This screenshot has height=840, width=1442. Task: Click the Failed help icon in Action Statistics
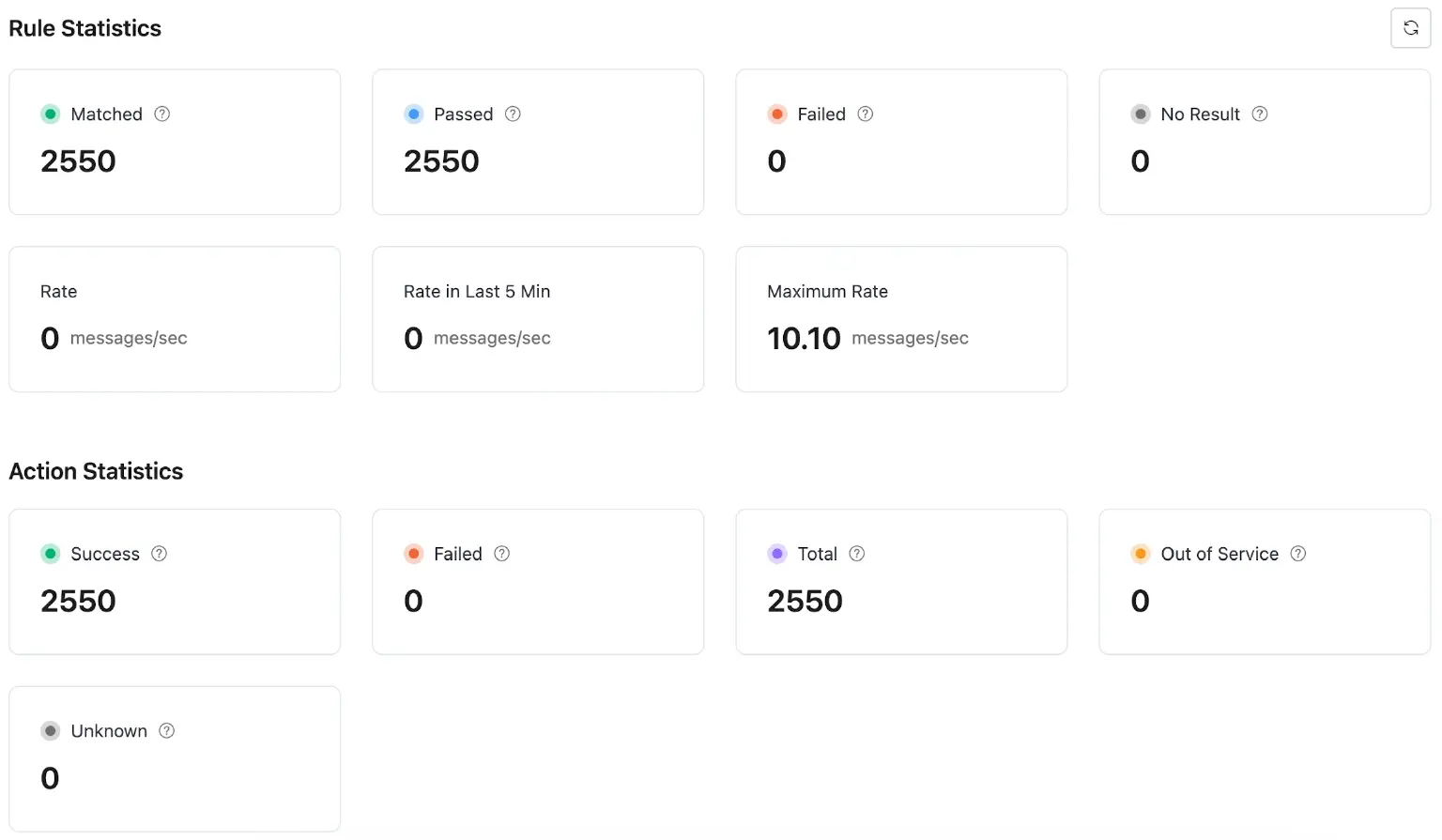point(501,554)
